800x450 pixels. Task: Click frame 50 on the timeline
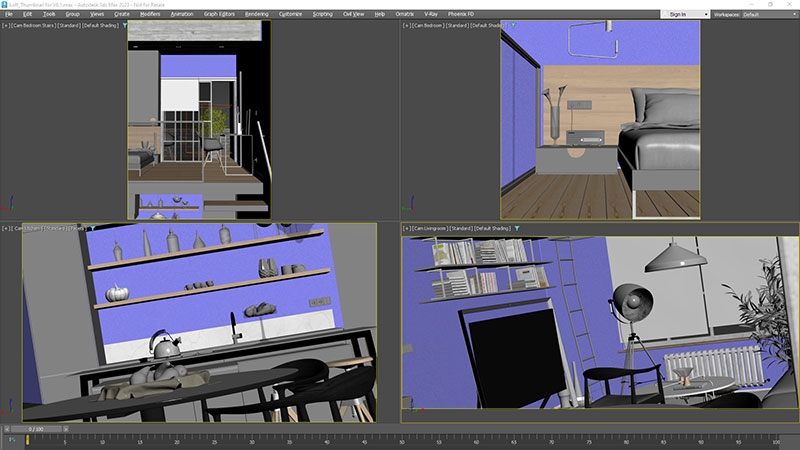(402, 442)
